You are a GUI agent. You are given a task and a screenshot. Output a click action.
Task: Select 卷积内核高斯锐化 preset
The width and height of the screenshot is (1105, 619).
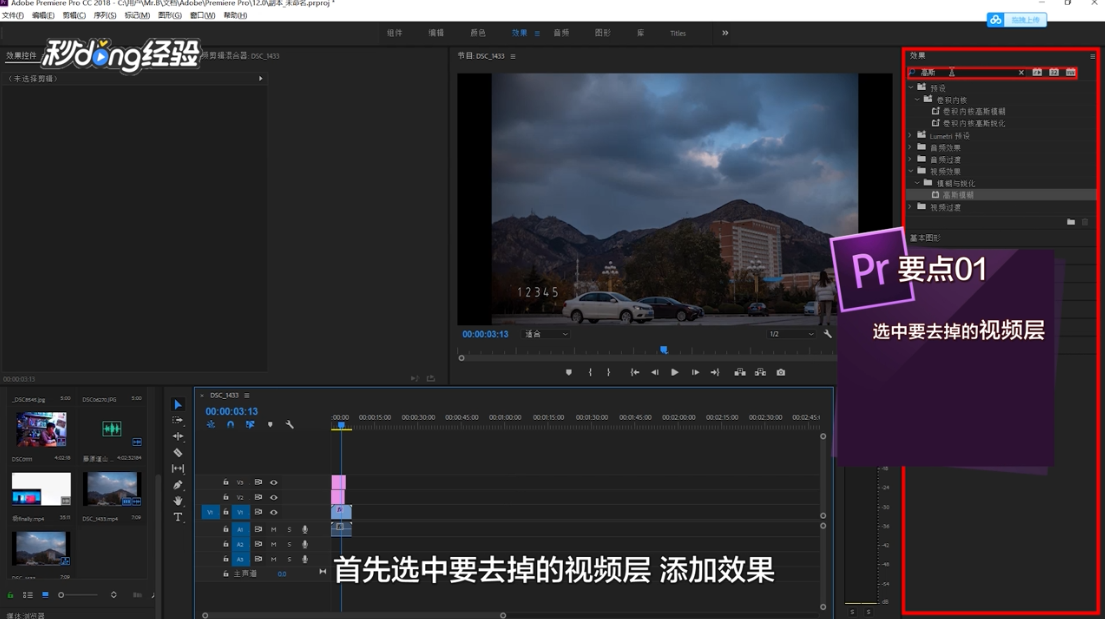point(974,123)
